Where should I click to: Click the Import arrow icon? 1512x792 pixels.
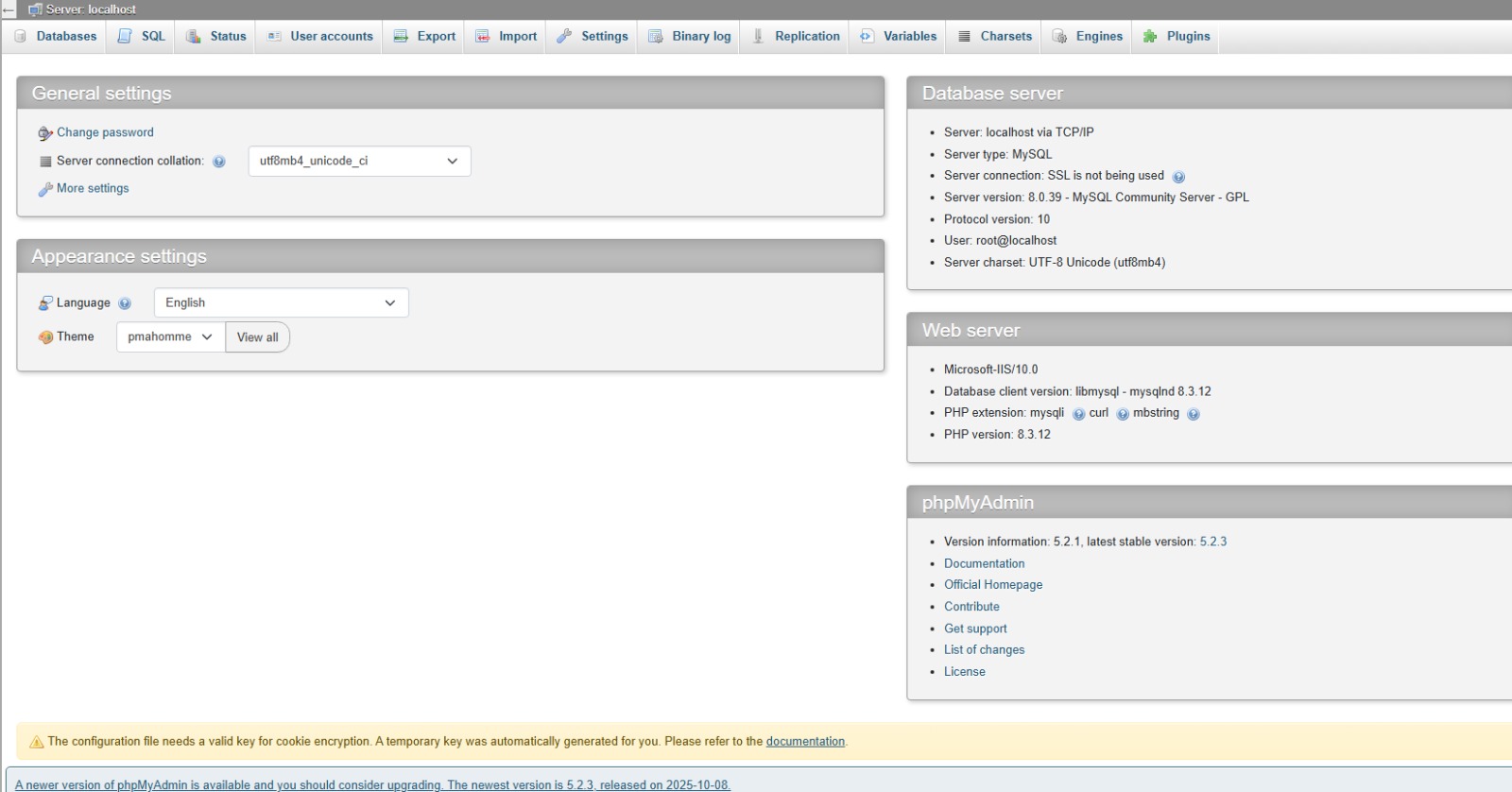click(x=483, y=36)
